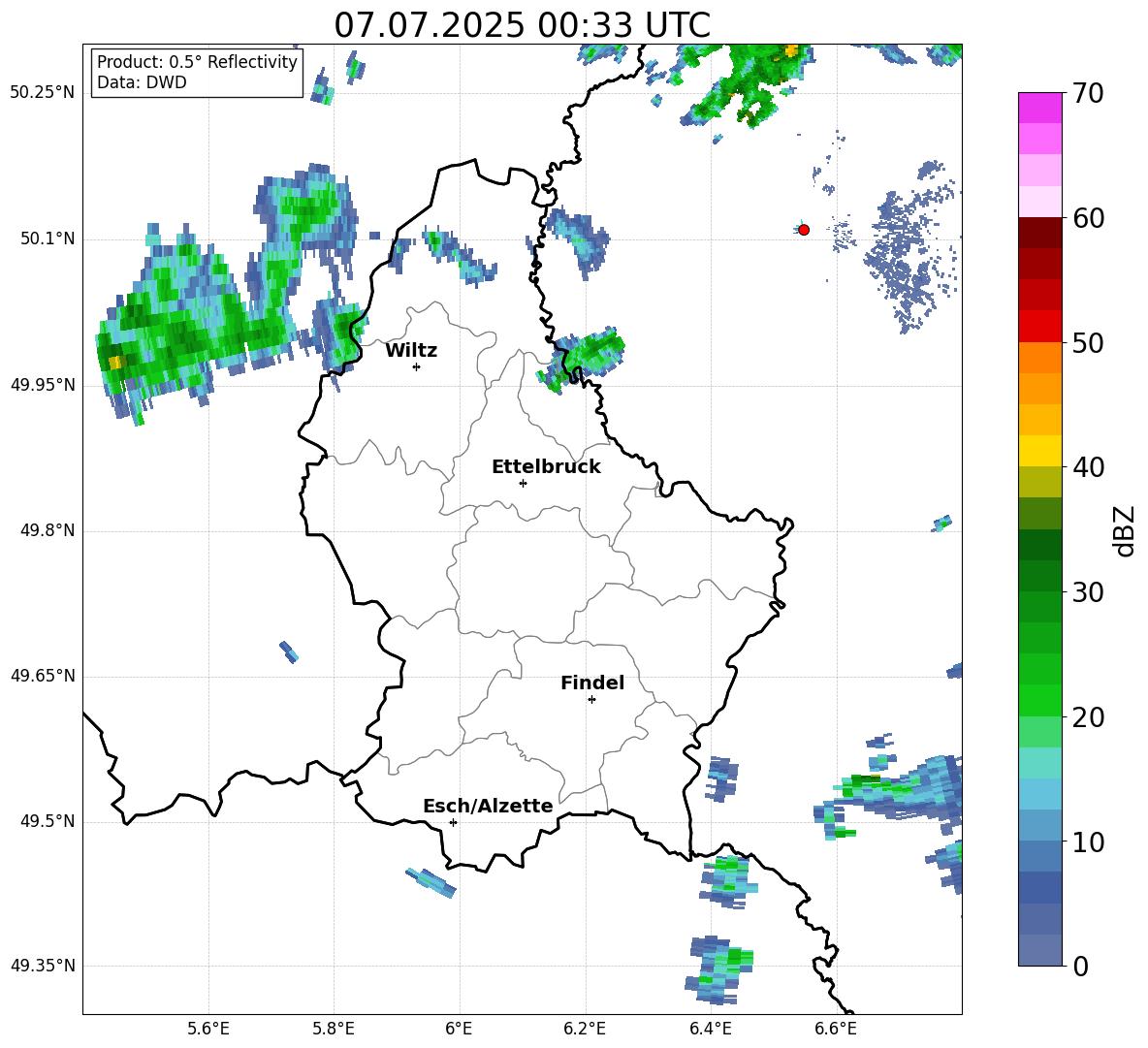The image size is (1148, 1048).
Task: Click the dBZ colorbar axis label
Action: click(x=1125, y=530)
